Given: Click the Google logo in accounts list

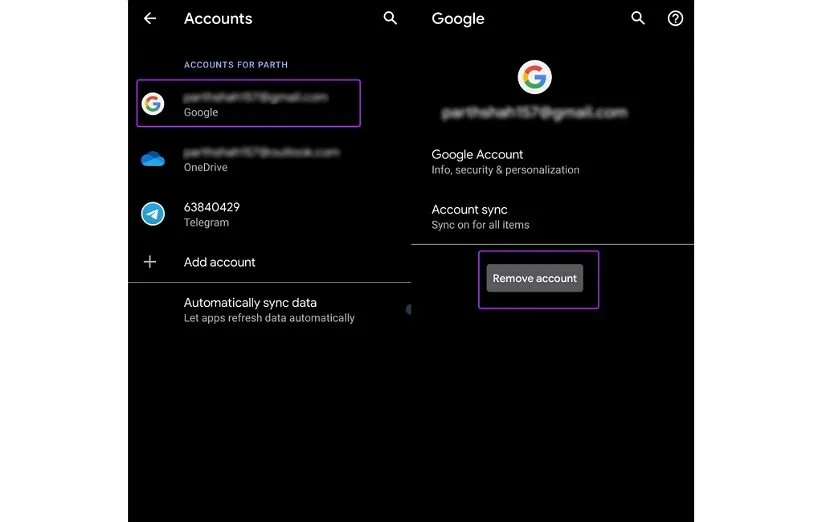Looking at the screenshot, I should [x=152, y=104].
